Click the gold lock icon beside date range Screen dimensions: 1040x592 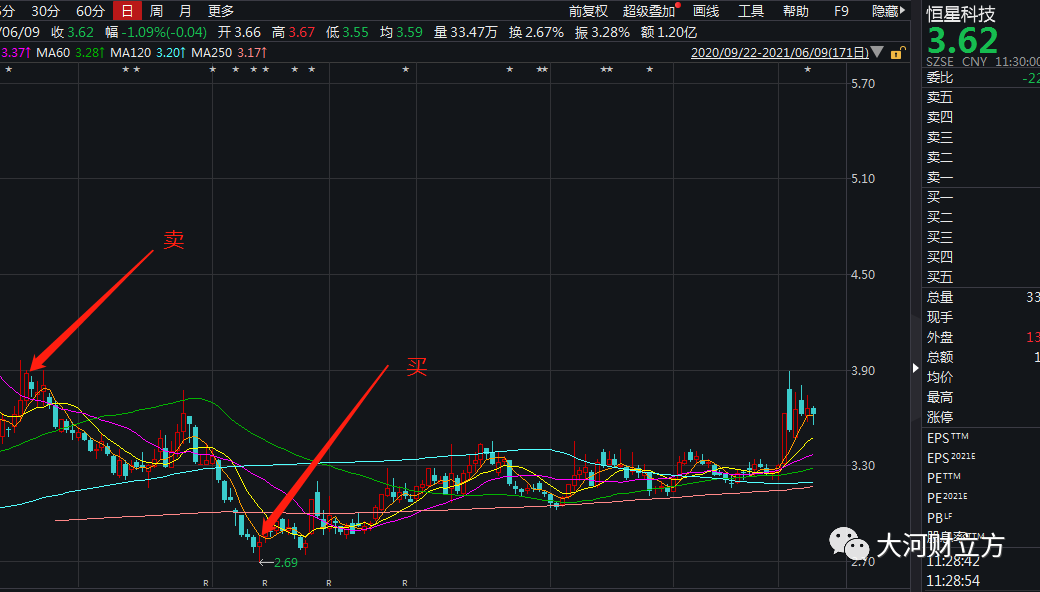click(898, 52)
